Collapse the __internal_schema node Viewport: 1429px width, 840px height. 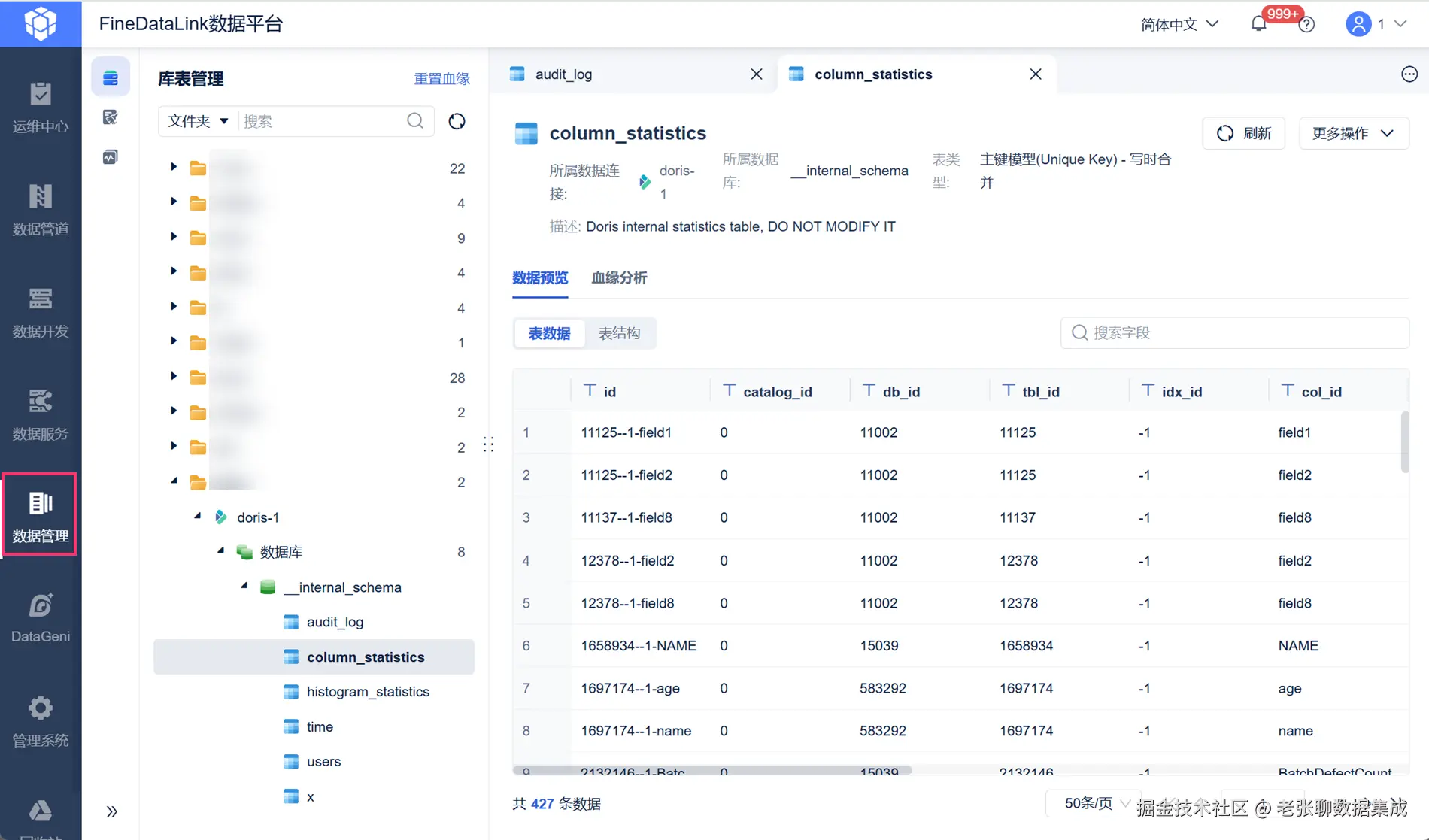pos(244,586)
